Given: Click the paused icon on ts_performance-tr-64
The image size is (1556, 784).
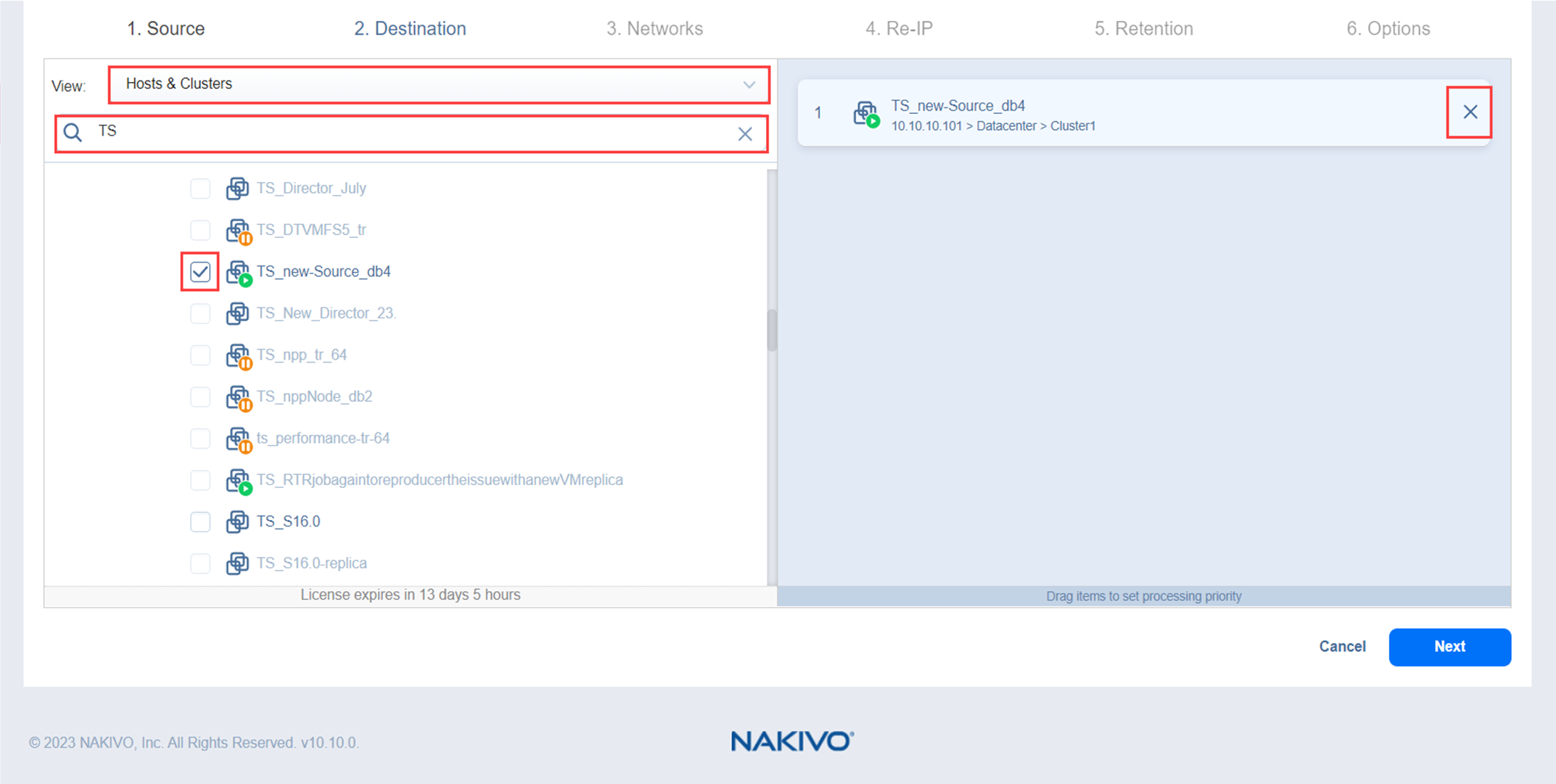Looking at the screenshot, I should click(246, 446).
